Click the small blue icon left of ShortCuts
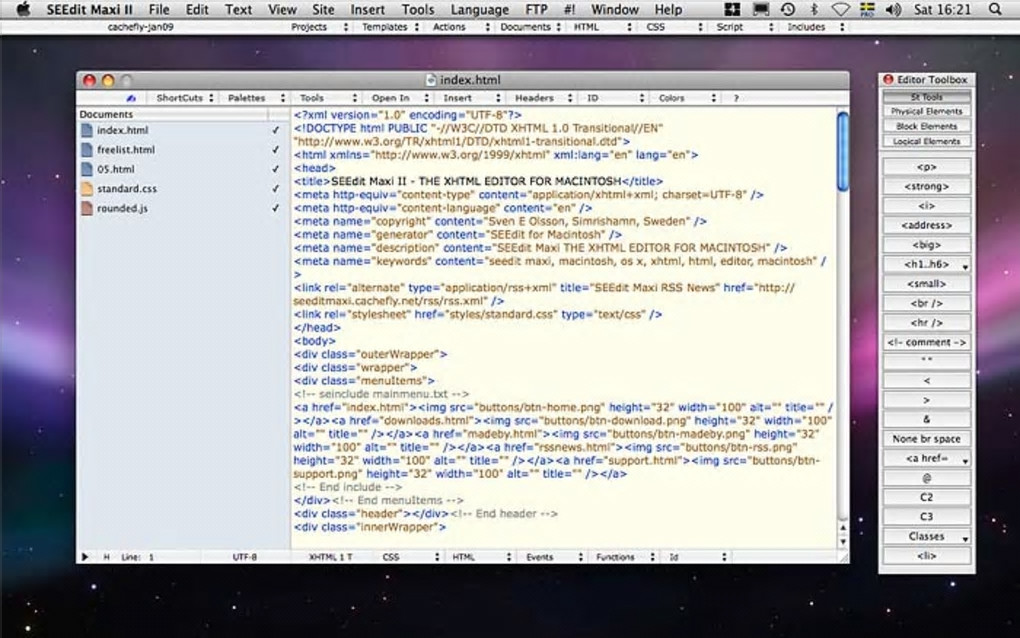 [x=131, y=98]
